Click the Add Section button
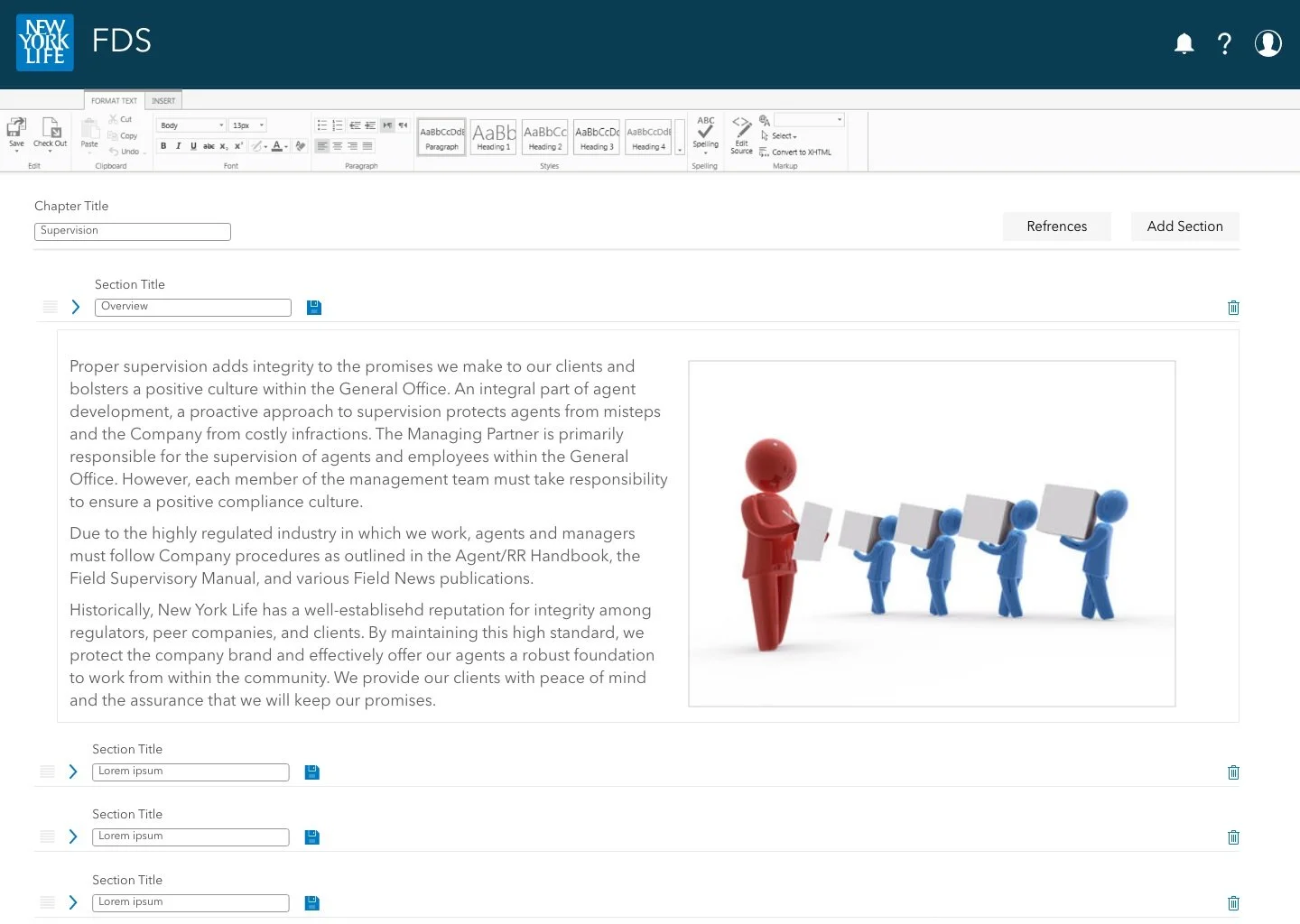The width and height of the screenshot is (1300, 924). (x=1184, y=226)
